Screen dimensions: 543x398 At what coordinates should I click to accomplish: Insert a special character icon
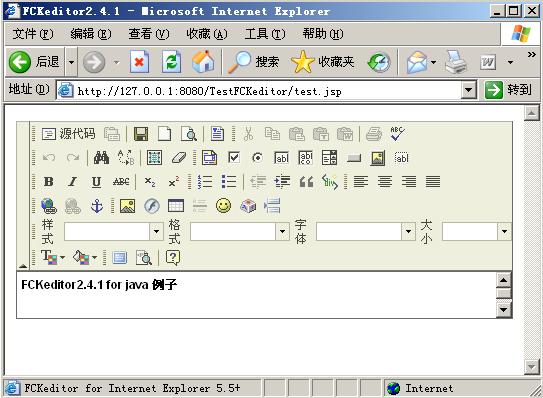[248, 206]
